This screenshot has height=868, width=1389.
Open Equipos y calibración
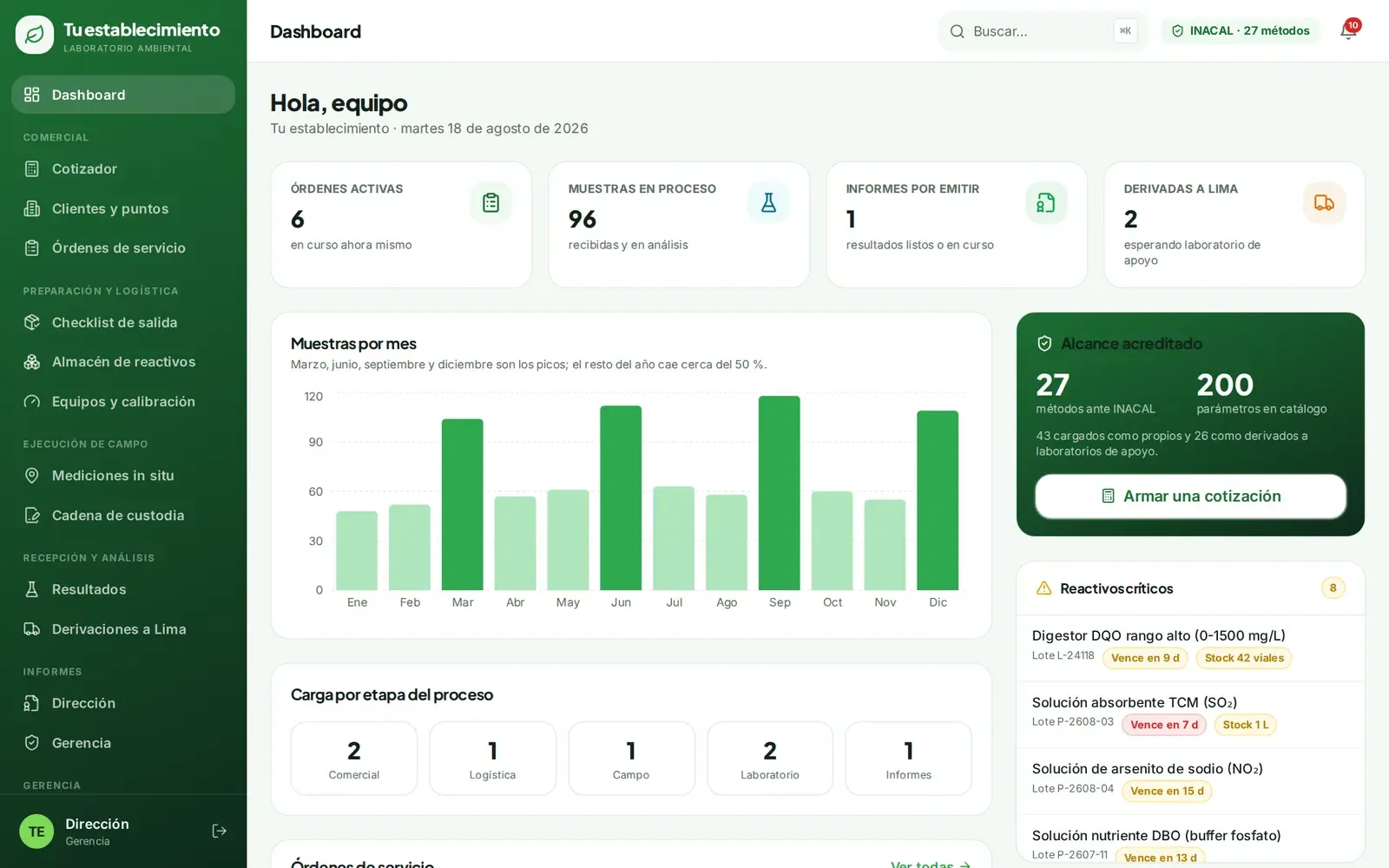123,402
